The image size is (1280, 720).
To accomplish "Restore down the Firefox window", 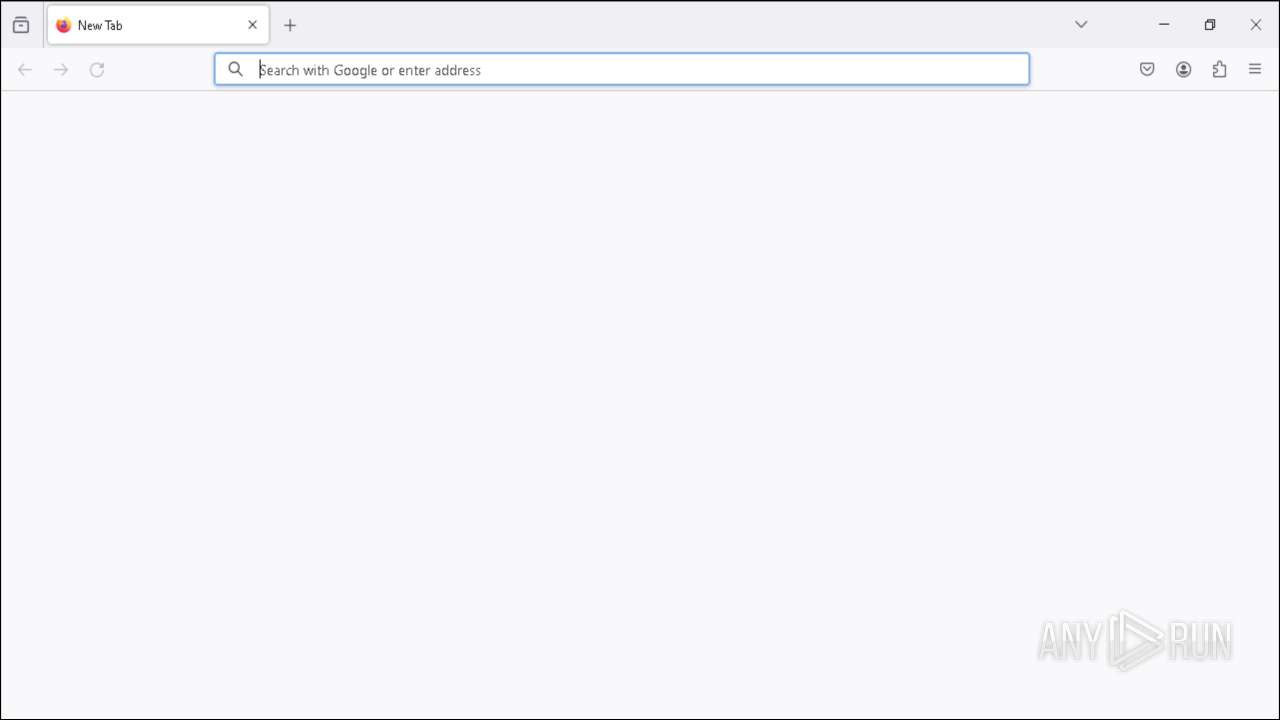I will pos(1210,25).
